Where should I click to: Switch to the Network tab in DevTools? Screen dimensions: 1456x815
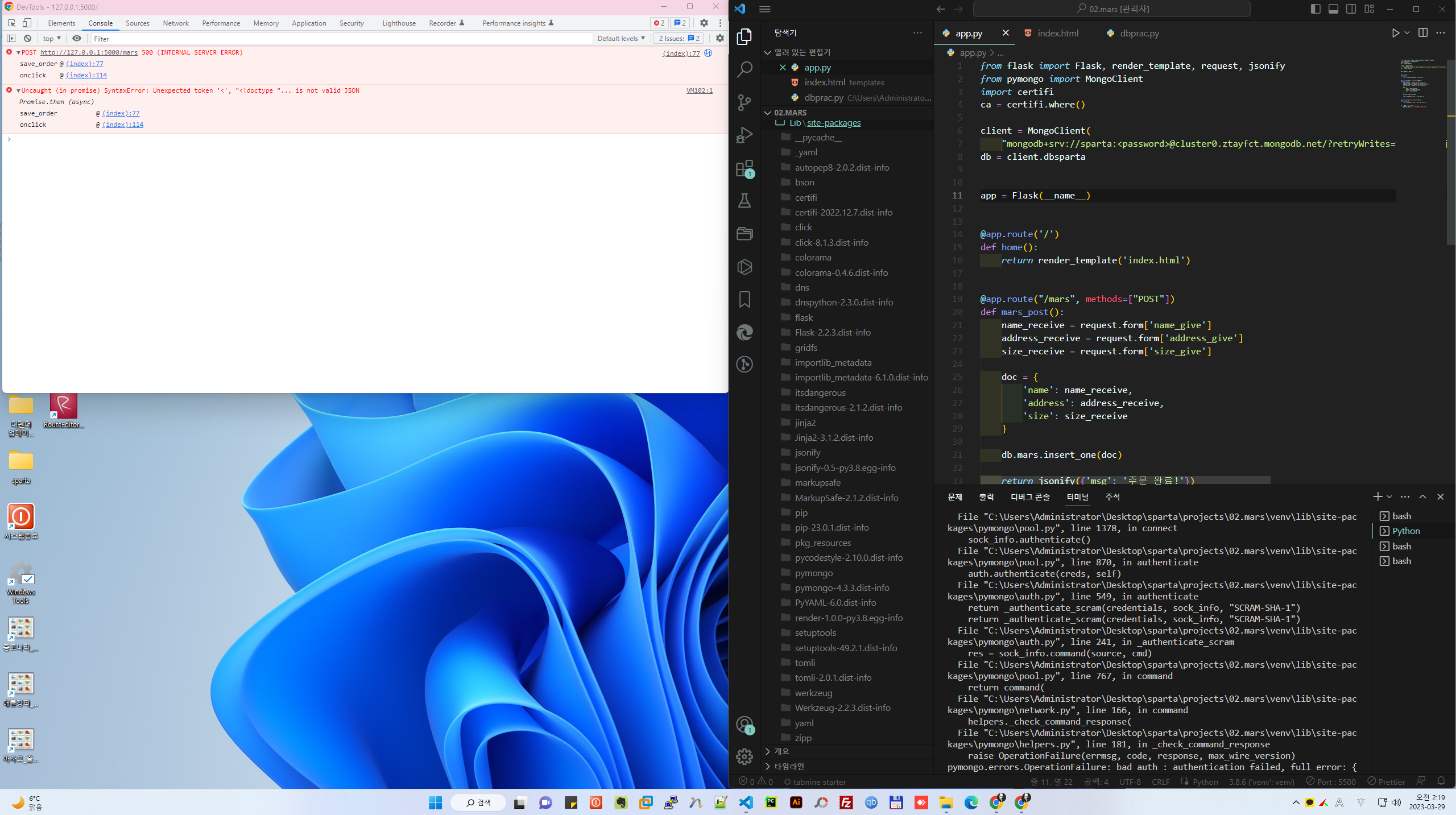click(176, 23)
